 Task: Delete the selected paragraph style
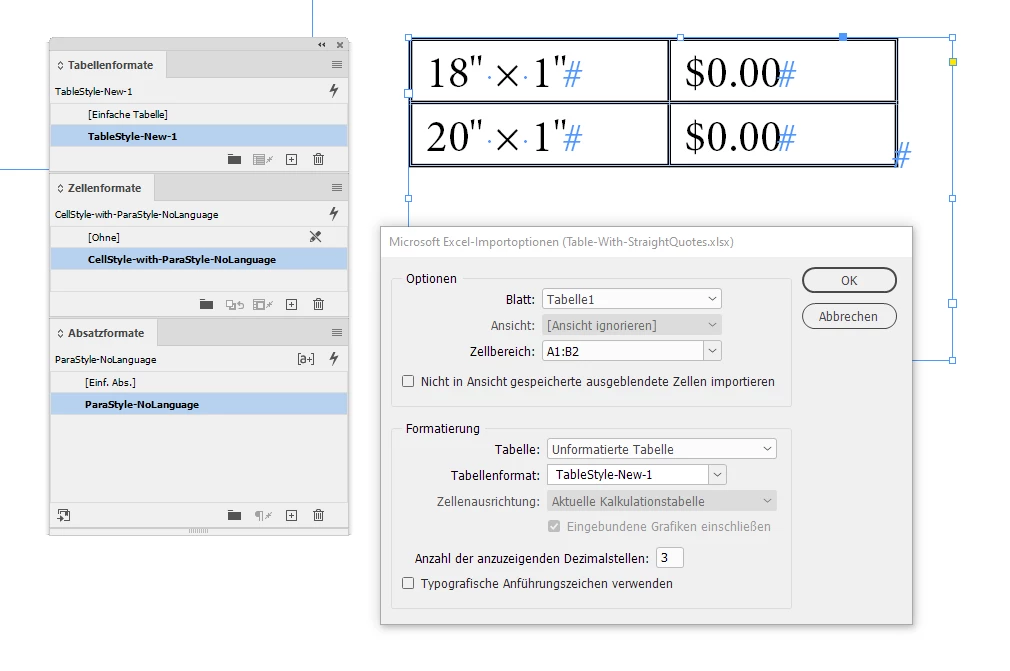tap(318, 515)
